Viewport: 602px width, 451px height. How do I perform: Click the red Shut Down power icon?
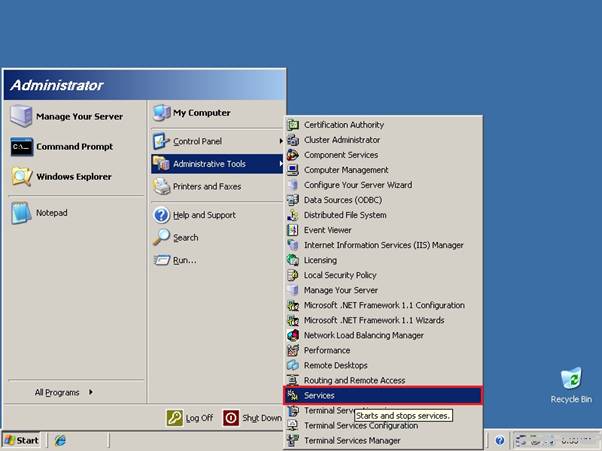click(231, 418)
